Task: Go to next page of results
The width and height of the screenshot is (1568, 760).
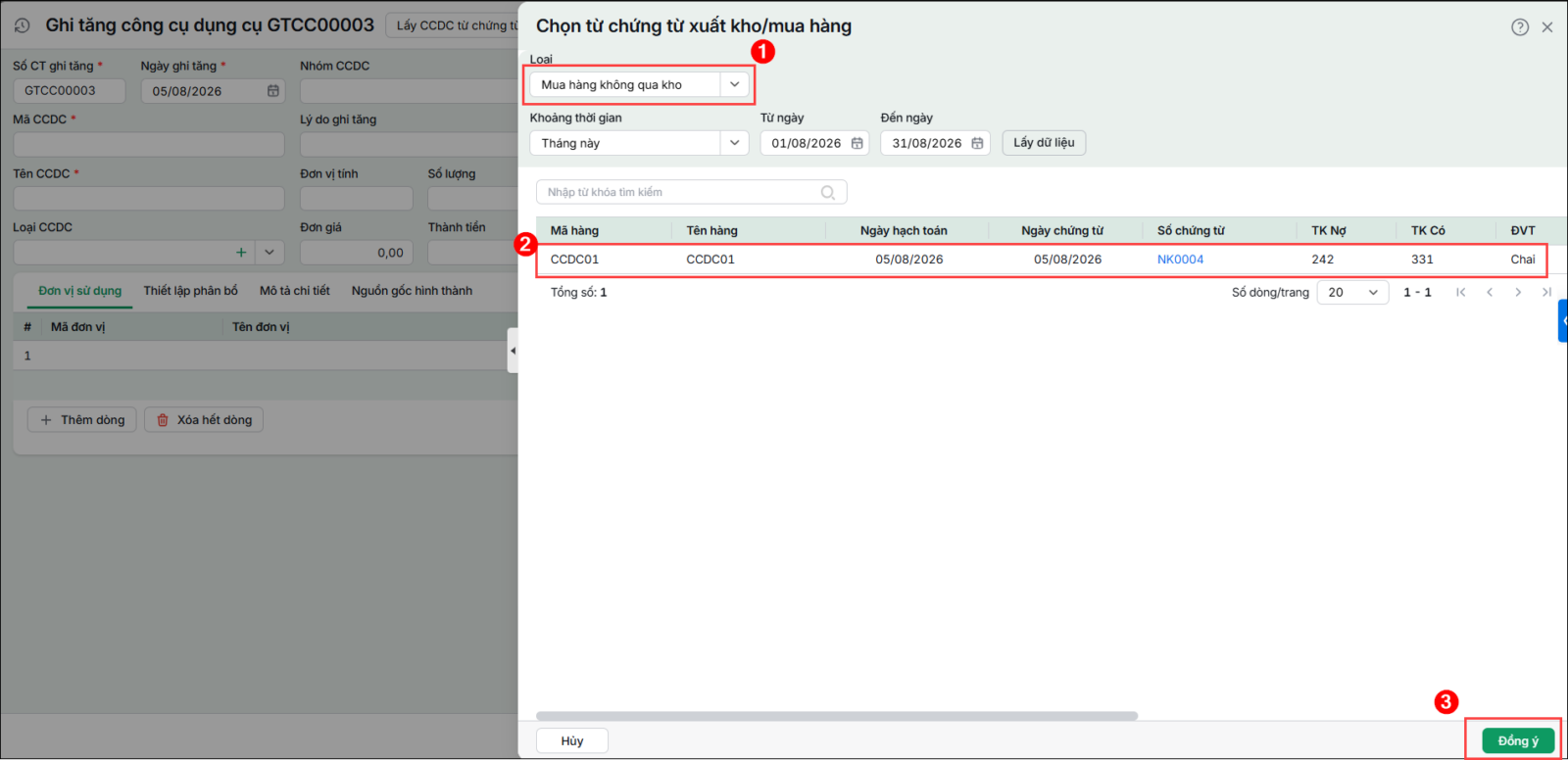Action: coord(1518,292)
